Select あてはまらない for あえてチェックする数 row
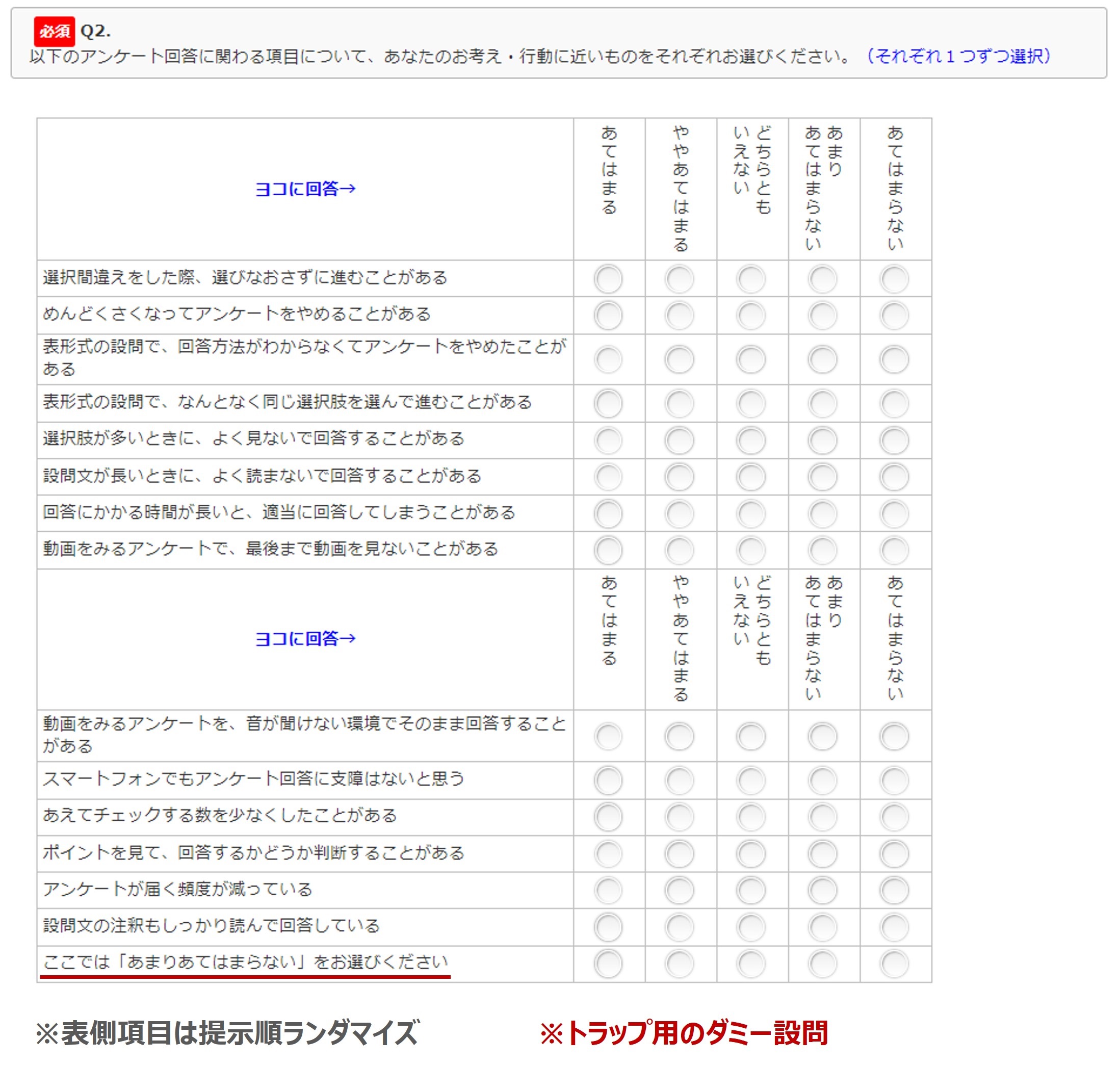The height and width of the screenshot is (1066, 1120). 894,817
